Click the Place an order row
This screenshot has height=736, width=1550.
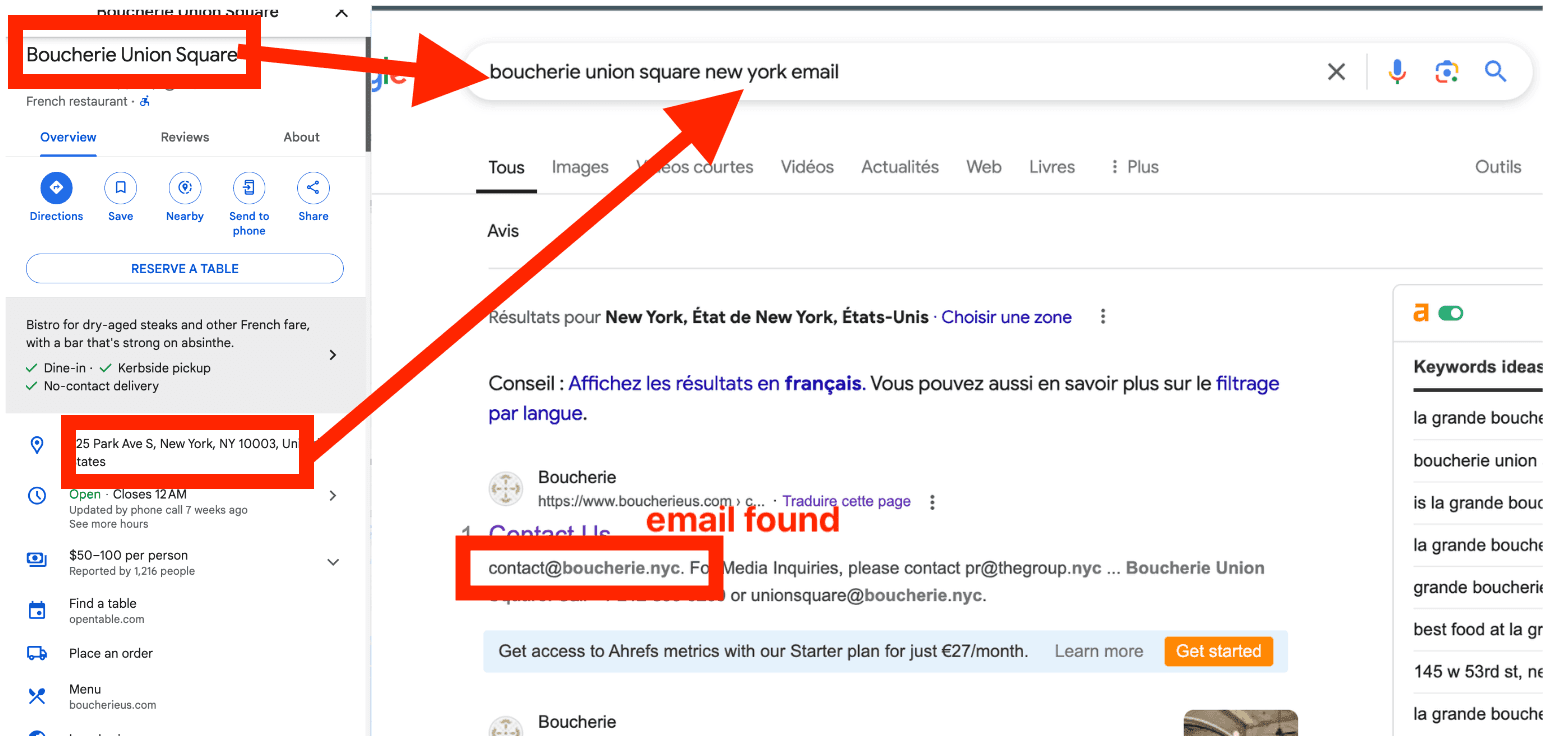coord(185,653)
